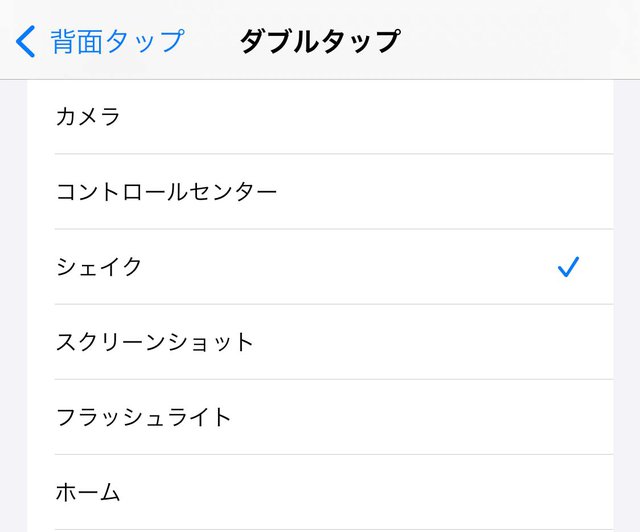Tap the ホーム text label
The image size is (640, 532).
(88, 492)
